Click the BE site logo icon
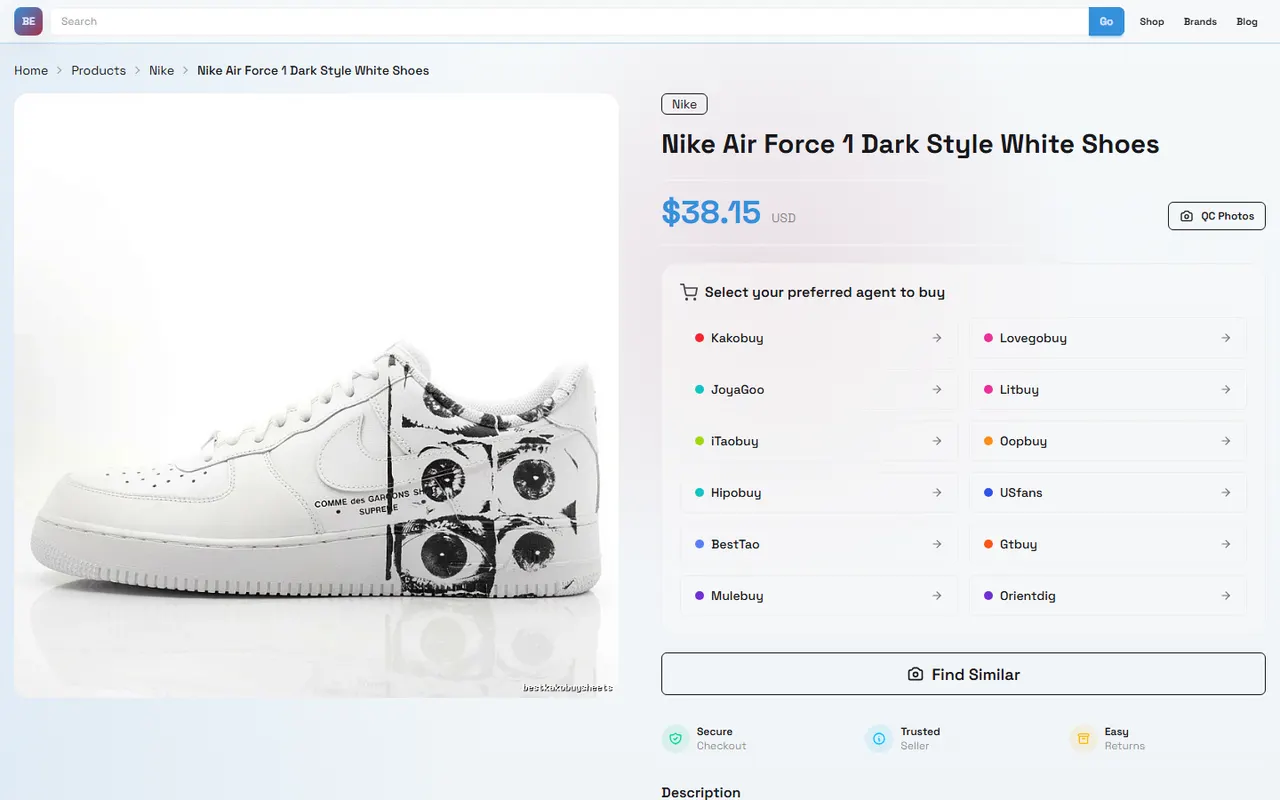Viewport: 1280px width, 800px height. [x=28, y=21]
